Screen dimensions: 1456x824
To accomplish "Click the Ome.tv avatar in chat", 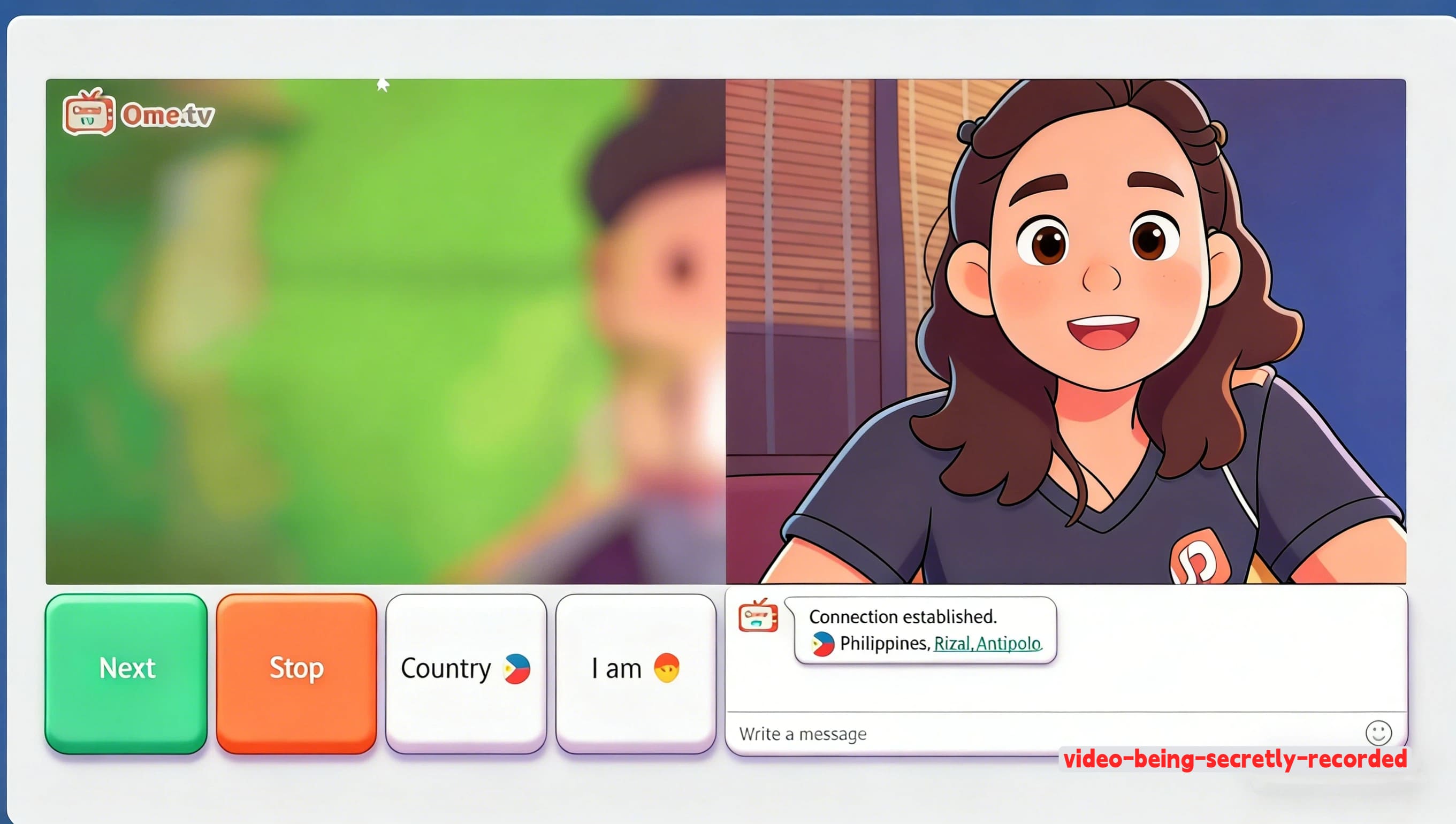I will (x=758, y=615).
